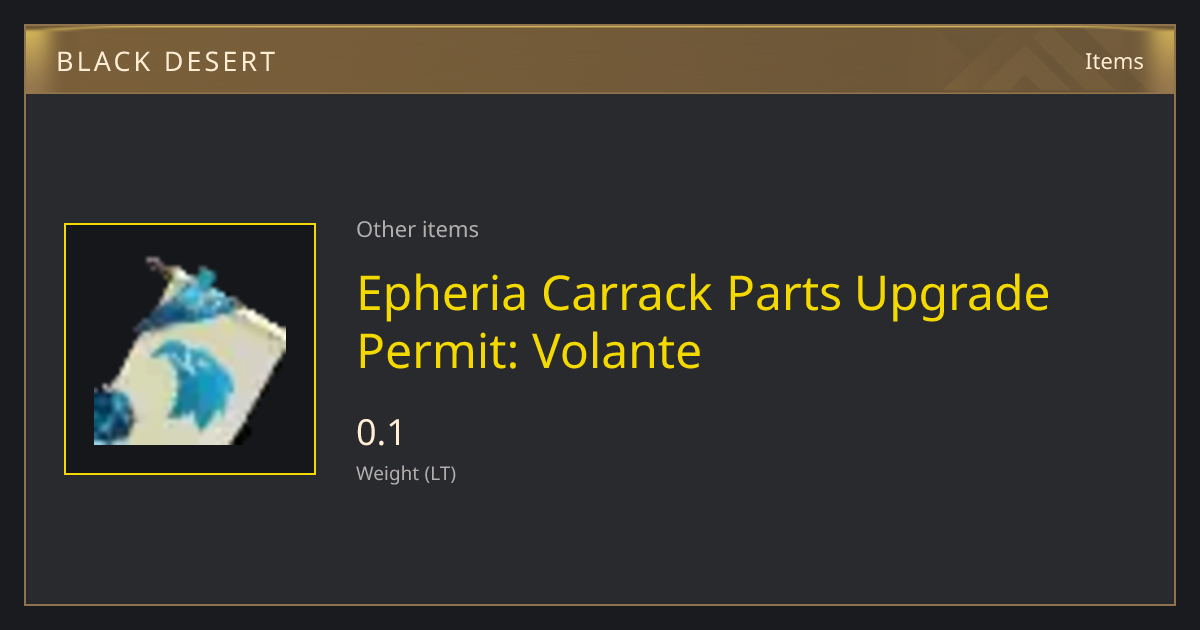This screenshot has height=630, width=1200.
Task: Open the Other items category link
Action: tap(417, 230)
